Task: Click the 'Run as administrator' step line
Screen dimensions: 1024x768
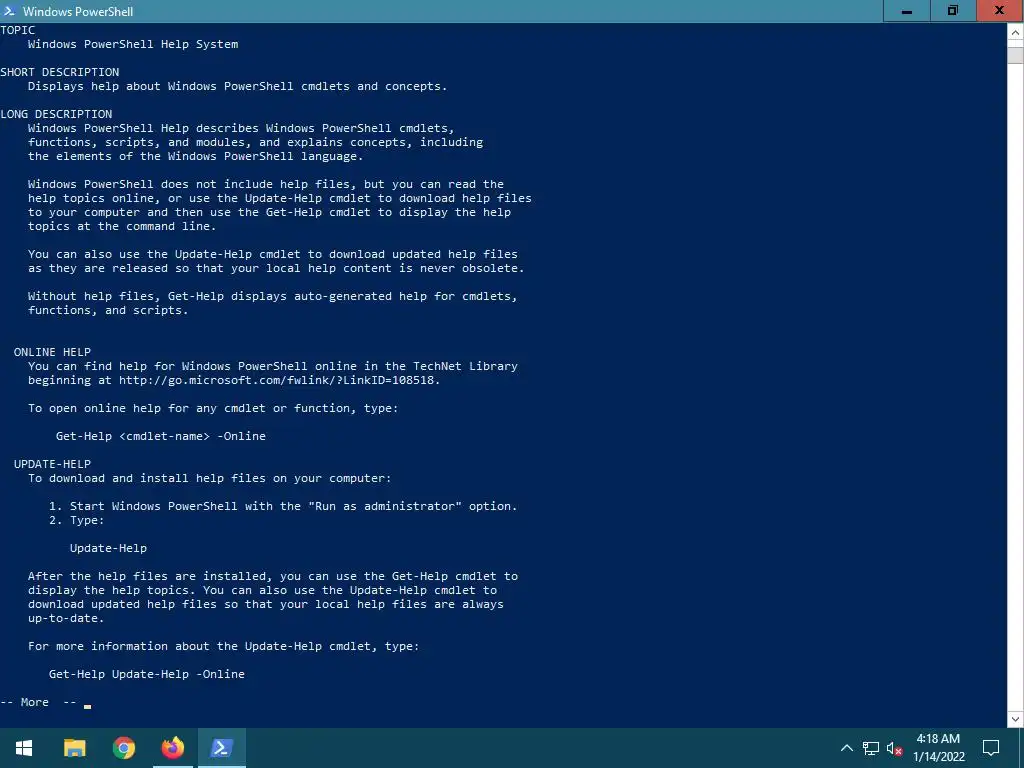Action: (283, 506)
